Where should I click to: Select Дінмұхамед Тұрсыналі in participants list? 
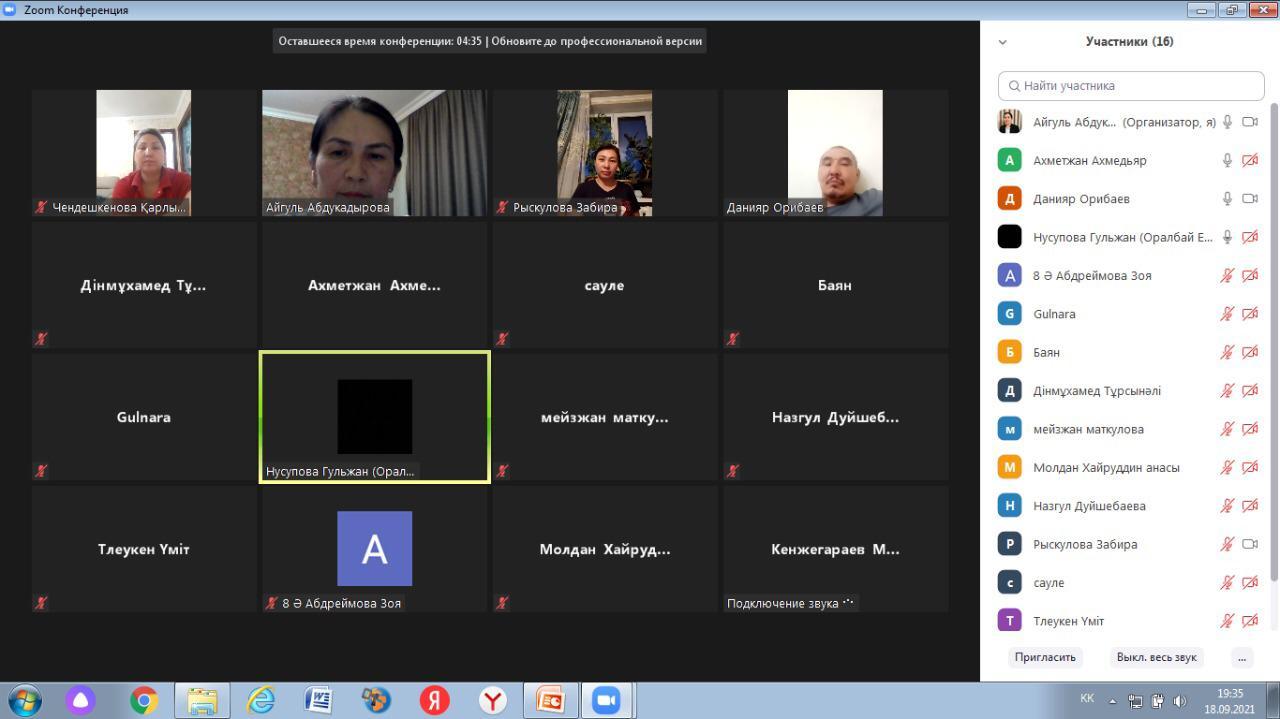[x=1096, y=391]
